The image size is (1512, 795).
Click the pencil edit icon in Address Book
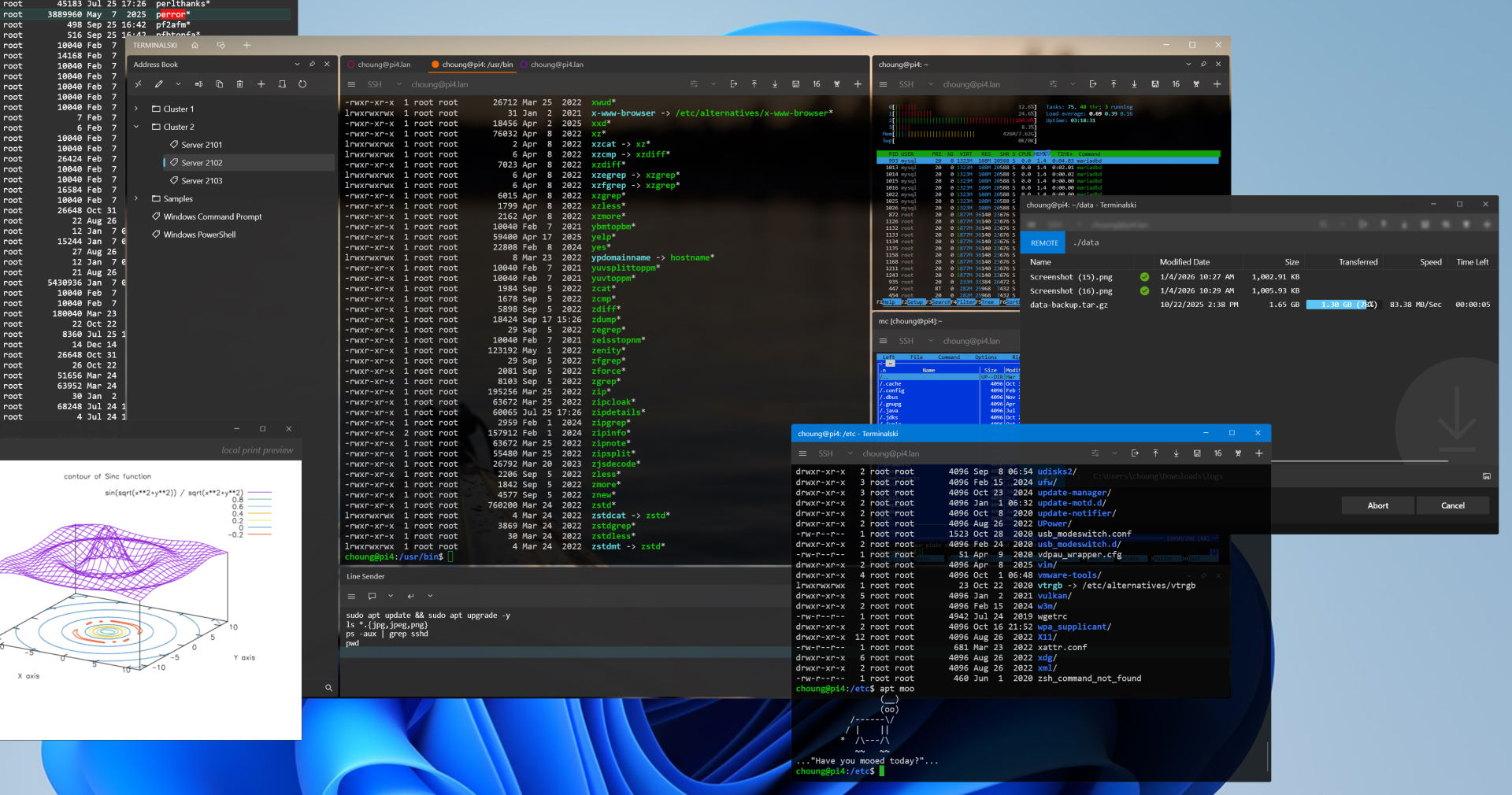click(159, 84)
